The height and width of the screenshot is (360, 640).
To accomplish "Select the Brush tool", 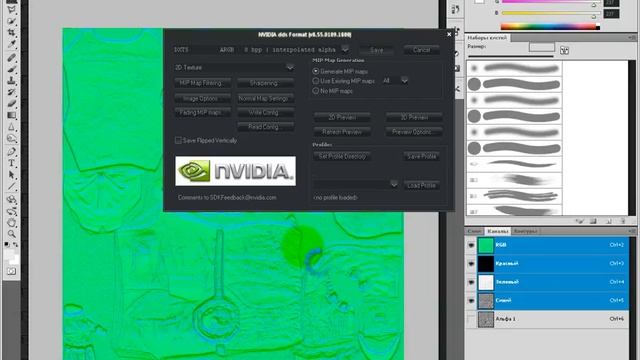I will [x=11, y=69].
